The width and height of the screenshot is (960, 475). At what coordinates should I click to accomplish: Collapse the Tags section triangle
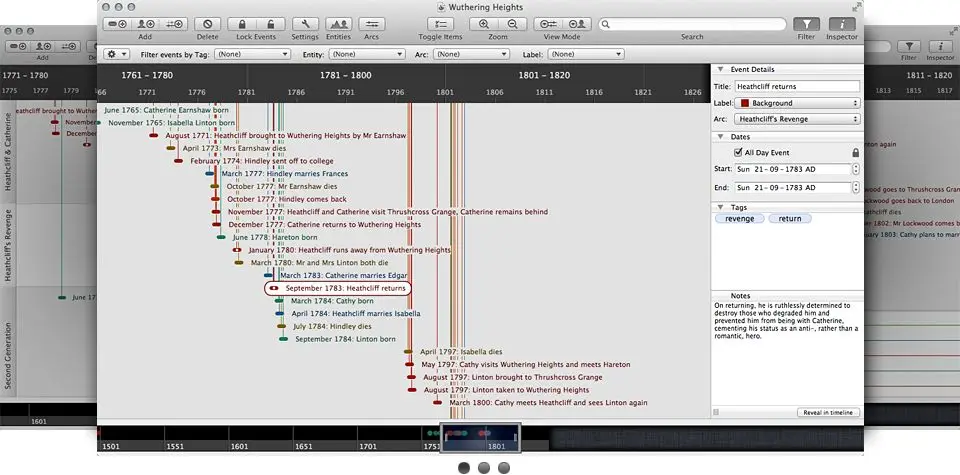[720, 208]
